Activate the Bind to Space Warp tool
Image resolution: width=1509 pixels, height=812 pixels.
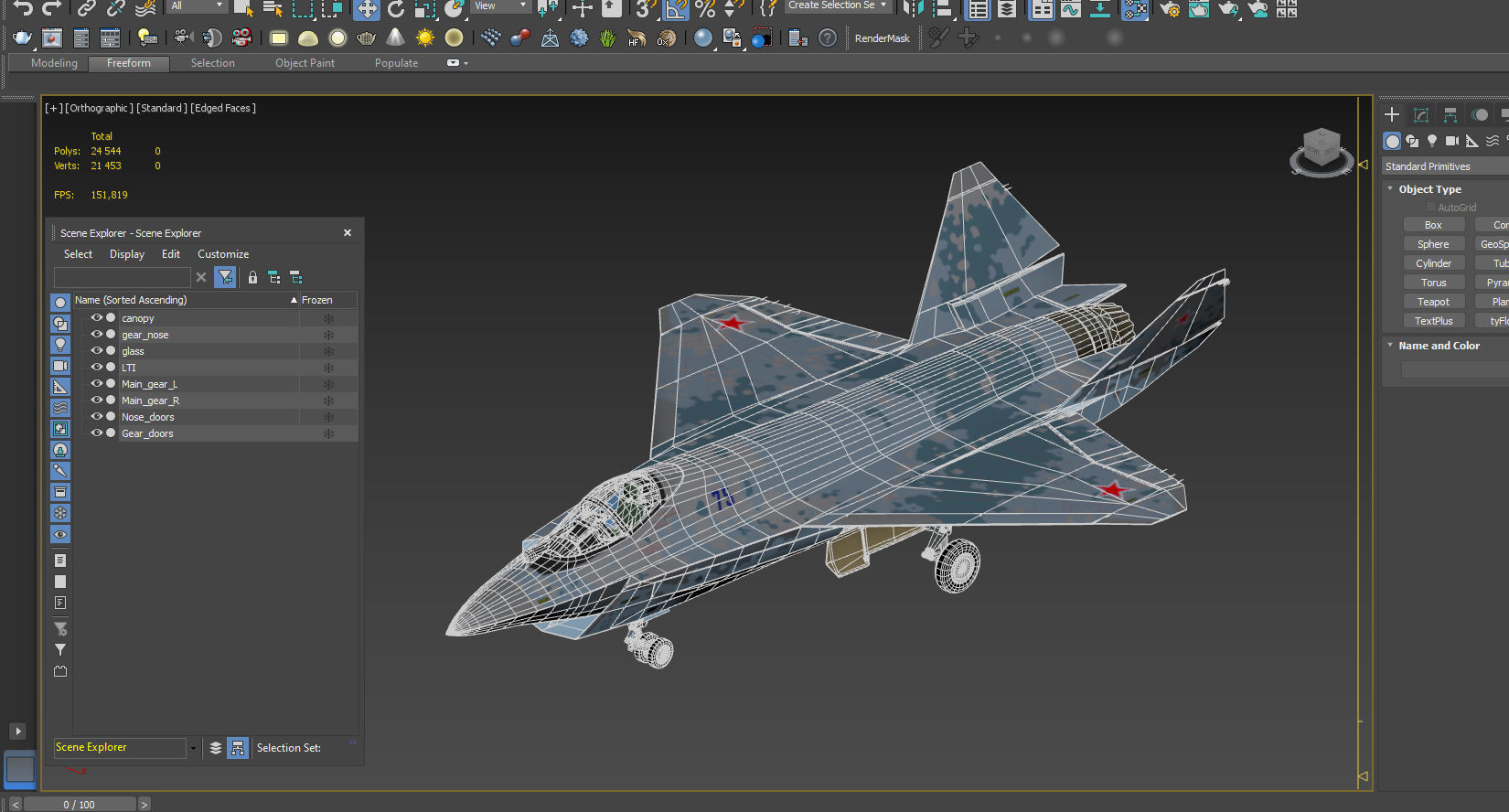145,8
